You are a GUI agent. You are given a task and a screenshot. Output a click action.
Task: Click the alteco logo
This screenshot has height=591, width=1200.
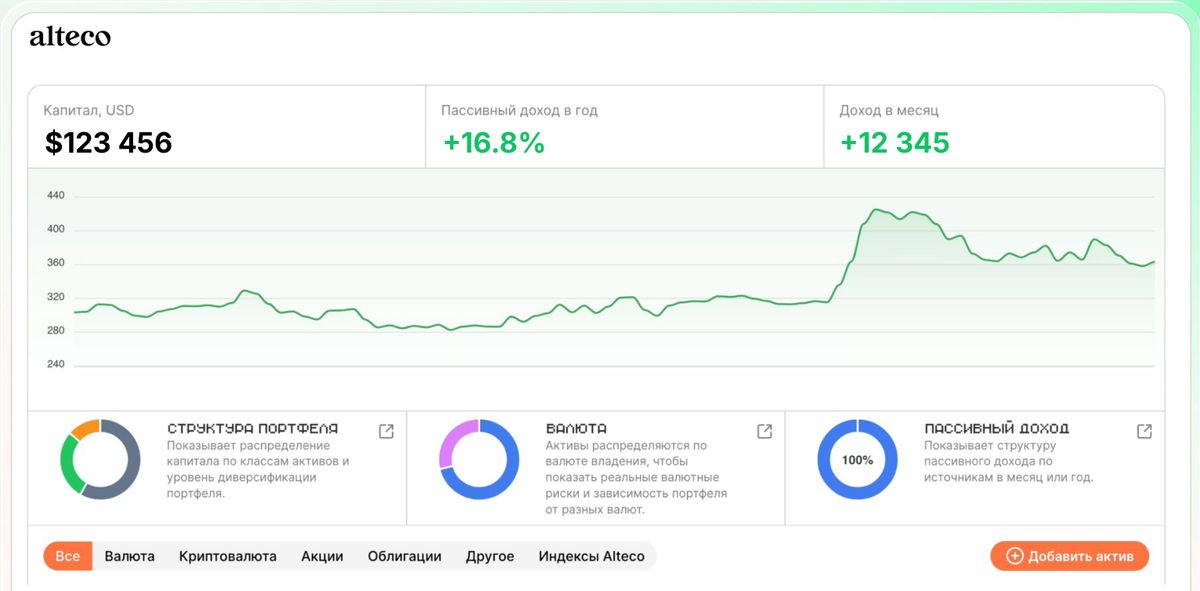pos(70,37)
